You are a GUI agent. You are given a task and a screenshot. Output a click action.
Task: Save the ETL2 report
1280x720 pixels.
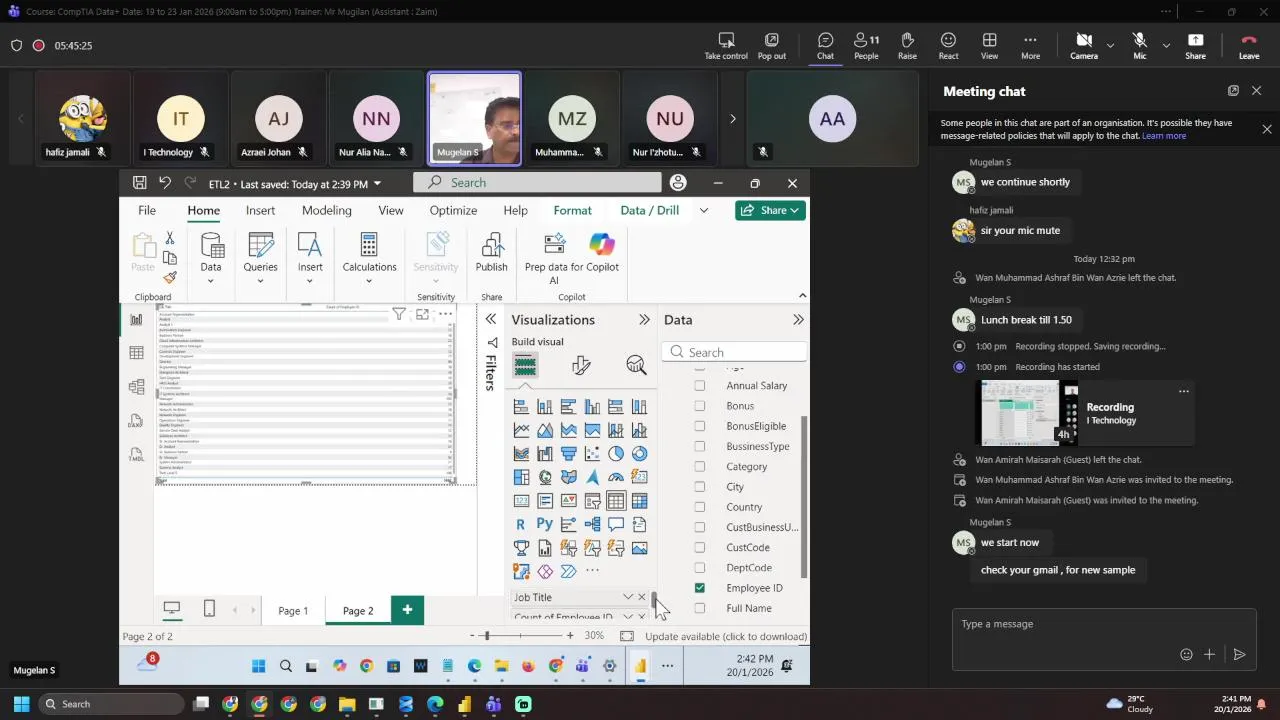point(140,183)
